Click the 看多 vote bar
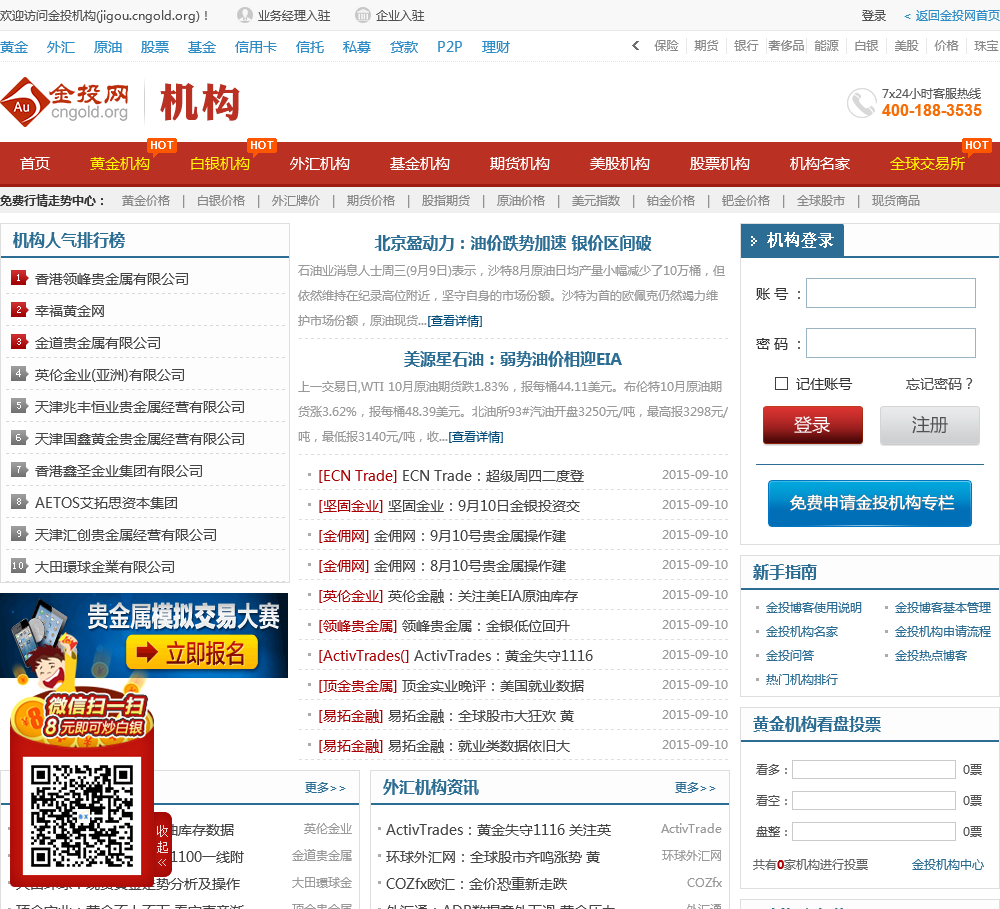Screen dimensions: 1000x909 tap(874, 769)
